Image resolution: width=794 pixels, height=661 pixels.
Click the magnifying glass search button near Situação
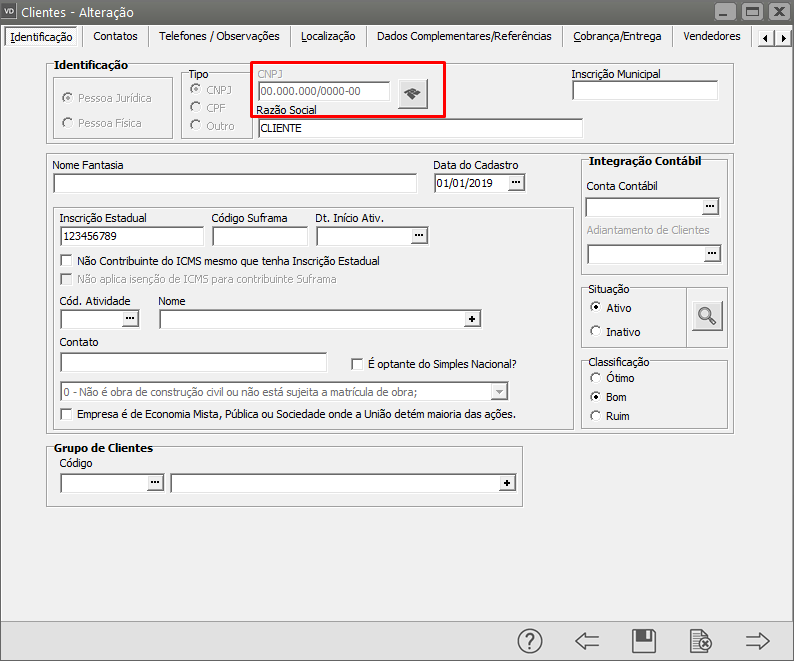(x=707, y=317)
